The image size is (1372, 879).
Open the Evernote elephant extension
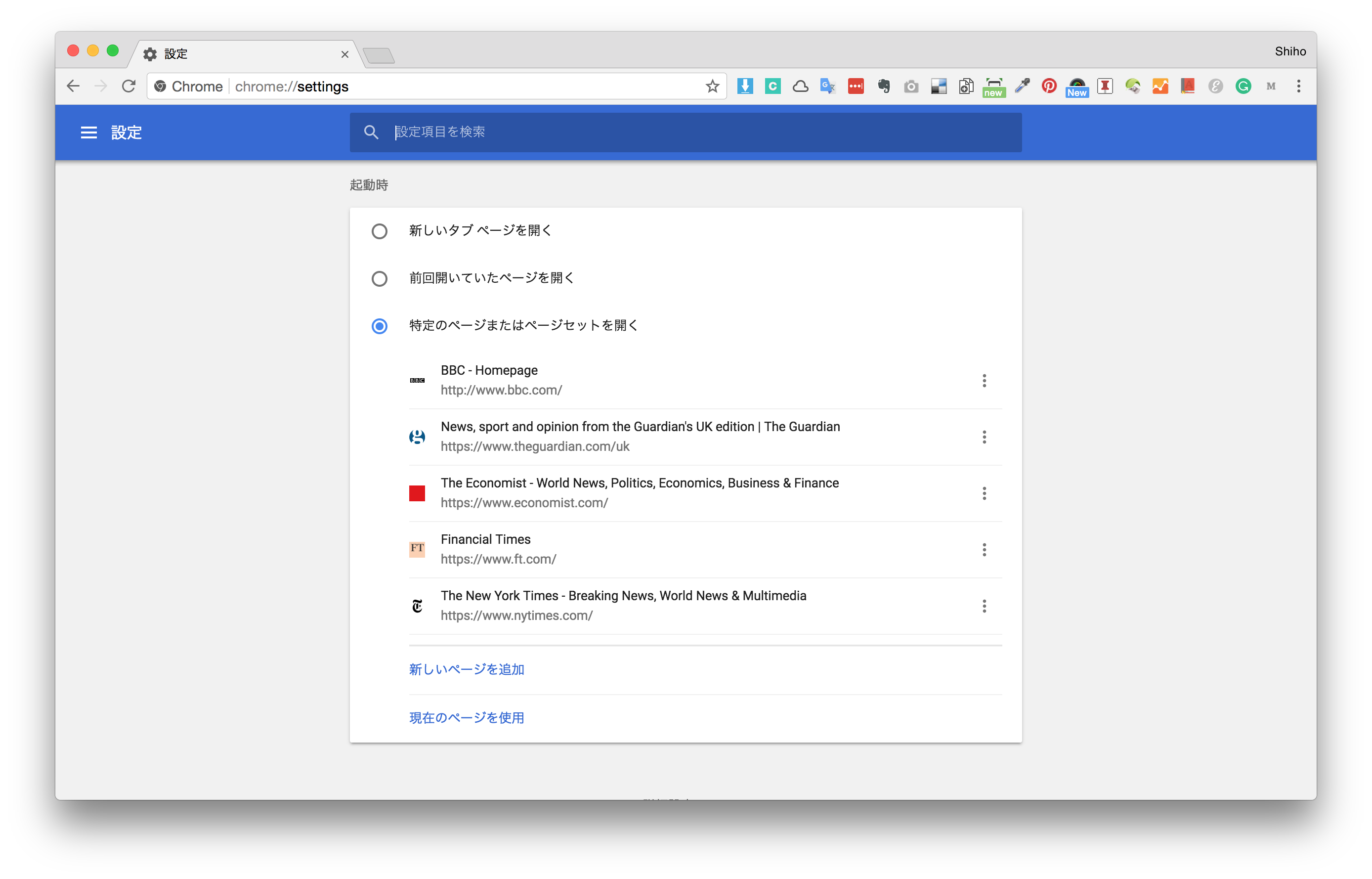point(884,86)
